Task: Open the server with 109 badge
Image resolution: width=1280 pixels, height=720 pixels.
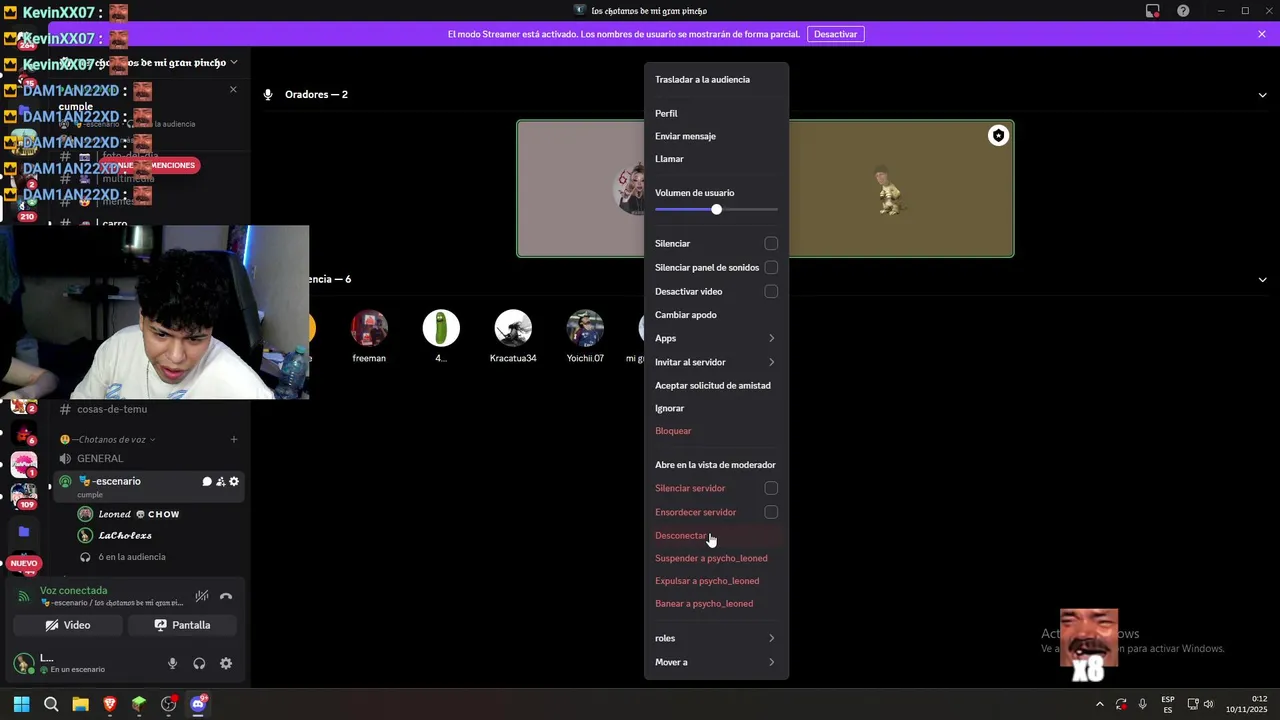Action: click(x=24, y=495)
